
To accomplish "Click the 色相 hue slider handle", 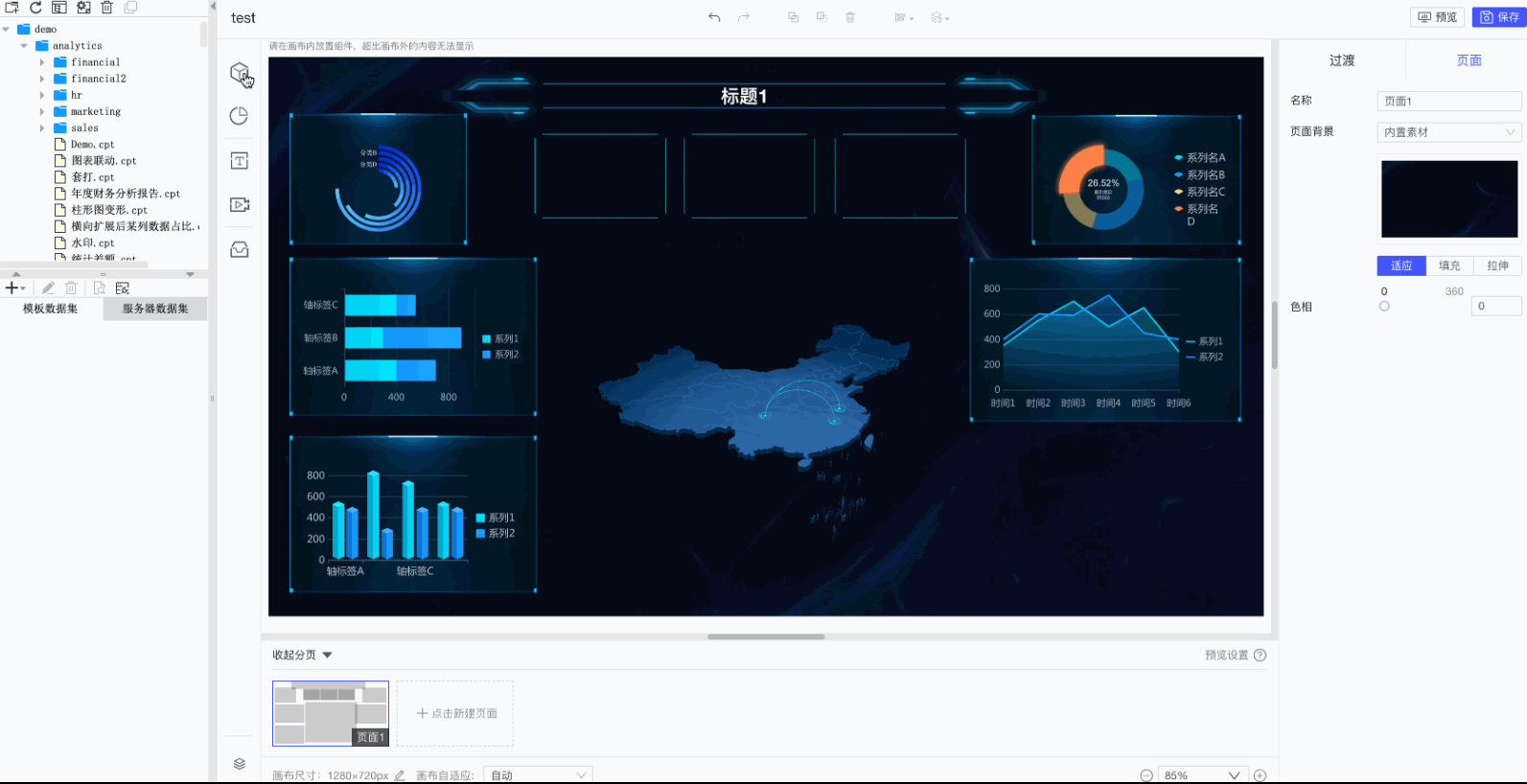I will [1384, 307].
